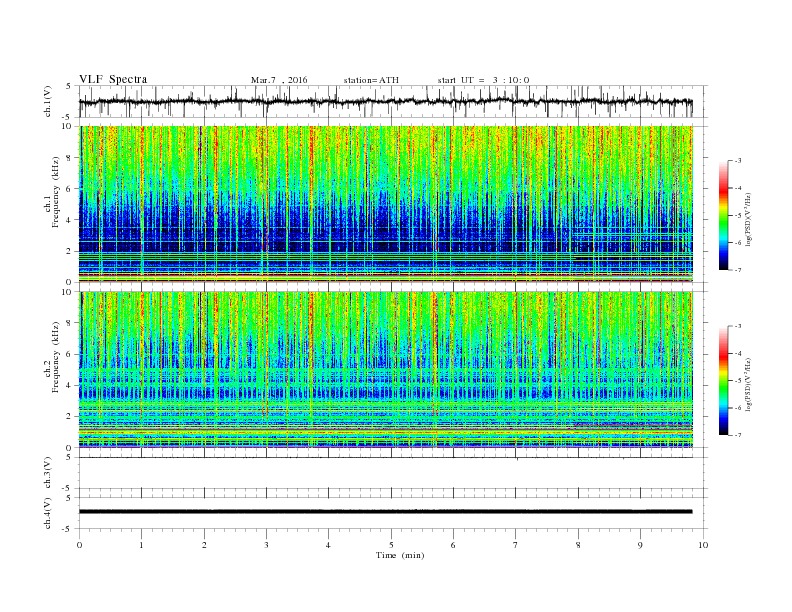This screenshot has width=792, height=612.
Task: Click the "2" kHz tick on ch.2 frequency axis
Action: click(70, 417)
